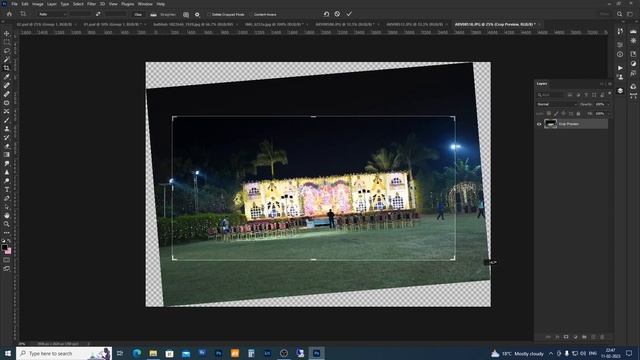Open Layers panel flyout menu
Screen dimensions: 640x360
coord(610,84)
